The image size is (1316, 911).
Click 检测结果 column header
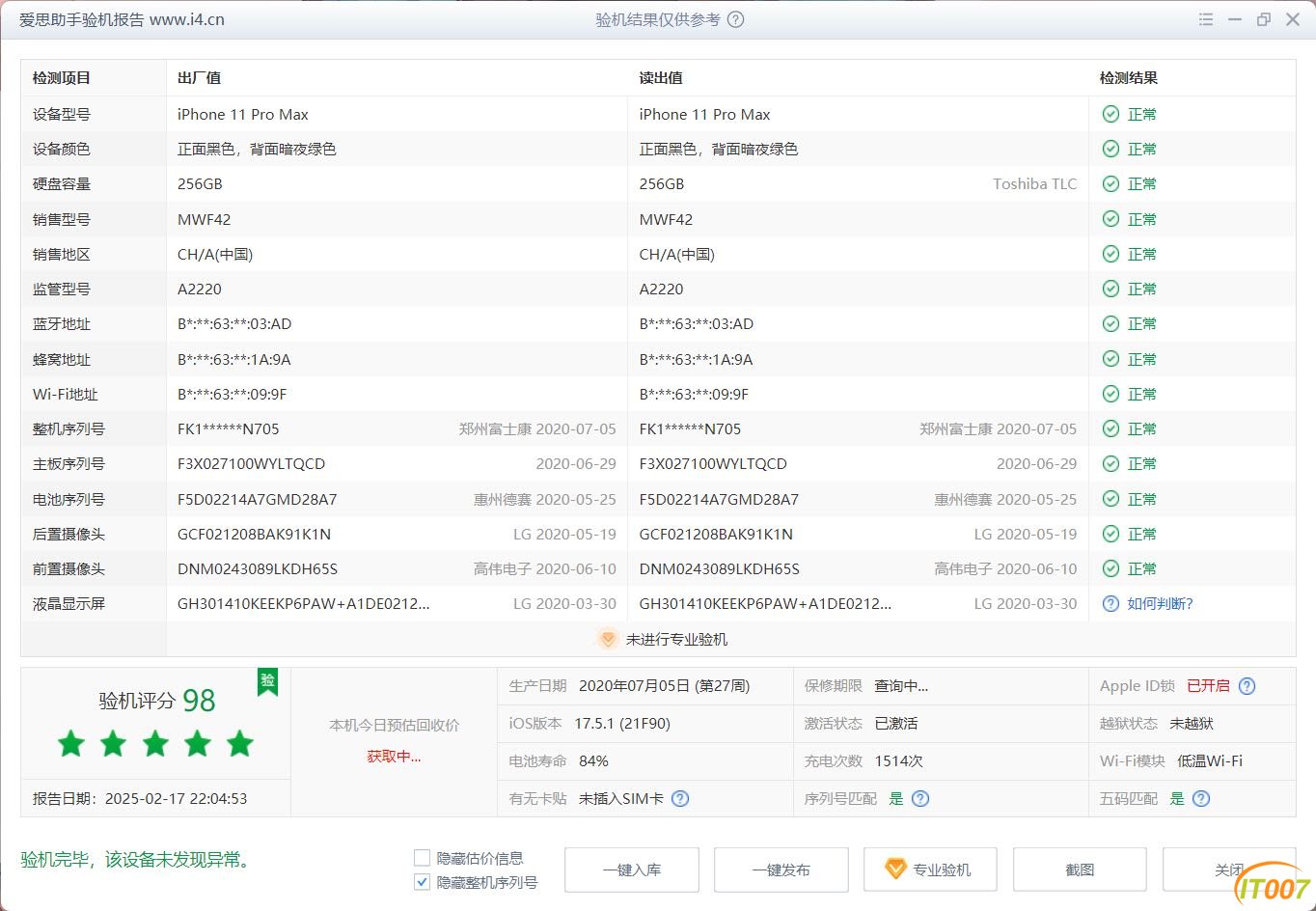pos(1129,78)
